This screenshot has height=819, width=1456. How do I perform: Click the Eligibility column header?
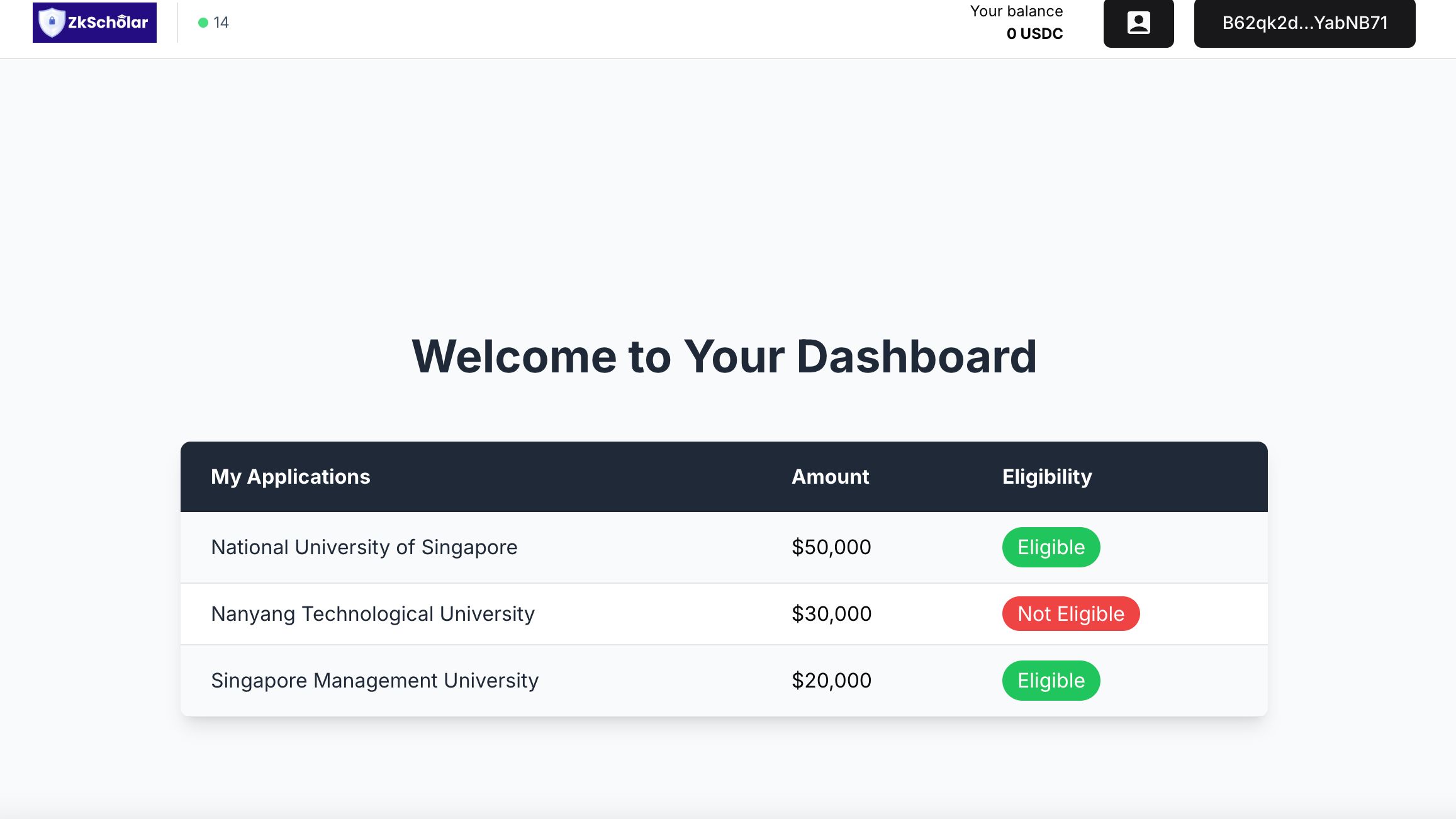tap(1047, 477)
